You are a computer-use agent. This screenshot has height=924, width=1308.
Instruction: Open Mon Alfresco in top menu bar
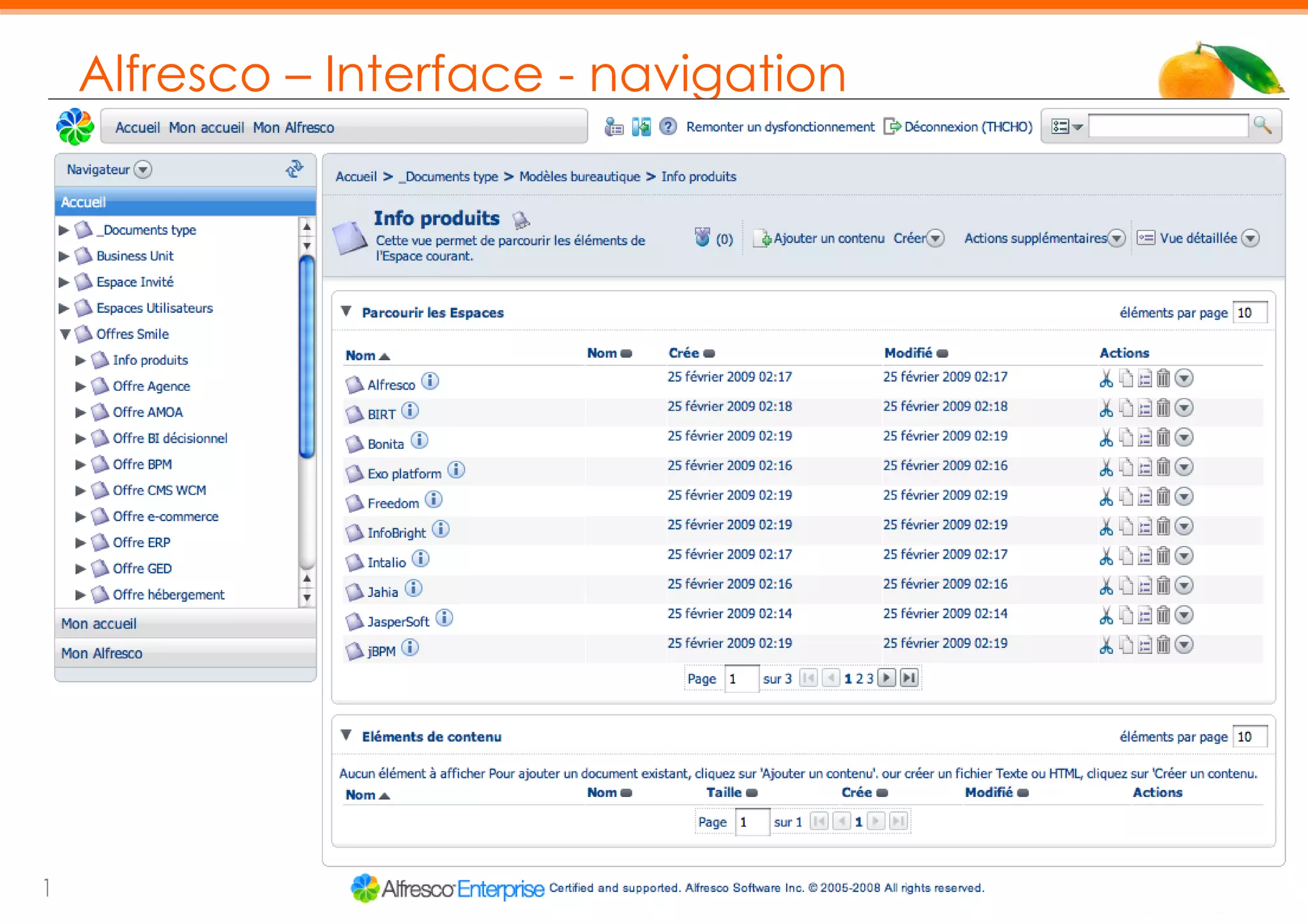[293, 128]
